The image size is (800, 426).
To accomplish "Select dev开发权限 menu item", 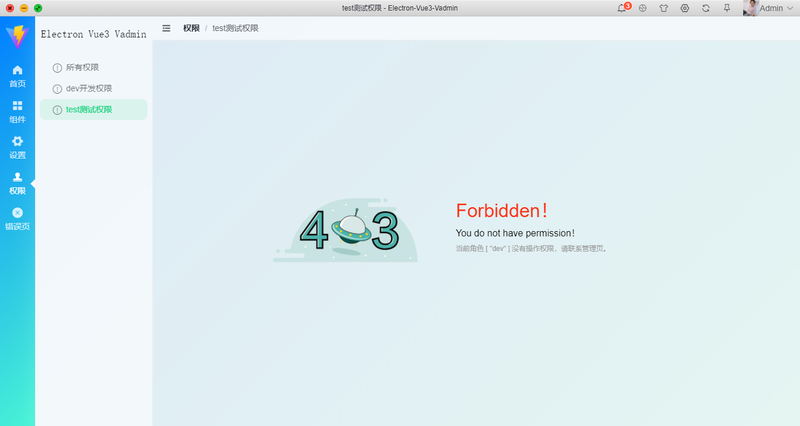I will pos(94,88).
